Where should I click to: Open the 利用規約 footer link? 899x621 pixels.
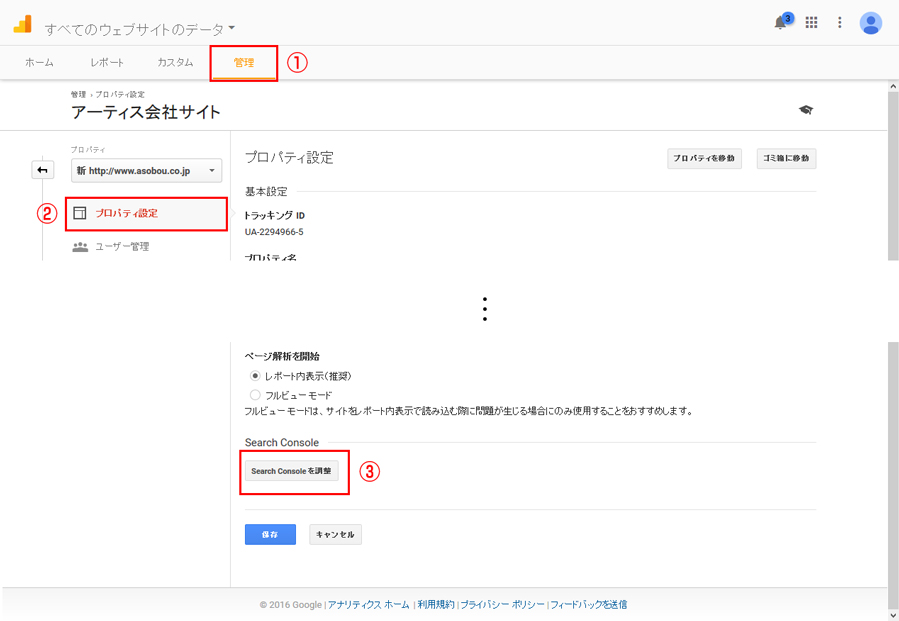(x=436, y=604)
